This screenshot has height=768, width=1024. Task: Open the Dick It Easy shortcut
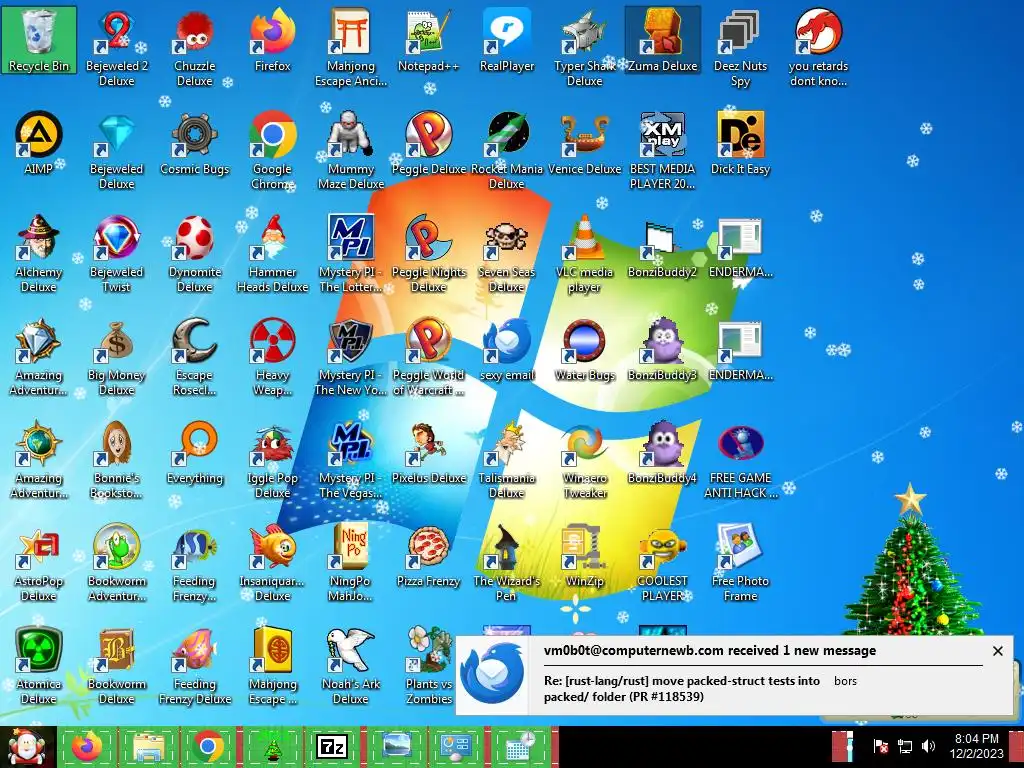click(740, 143)
